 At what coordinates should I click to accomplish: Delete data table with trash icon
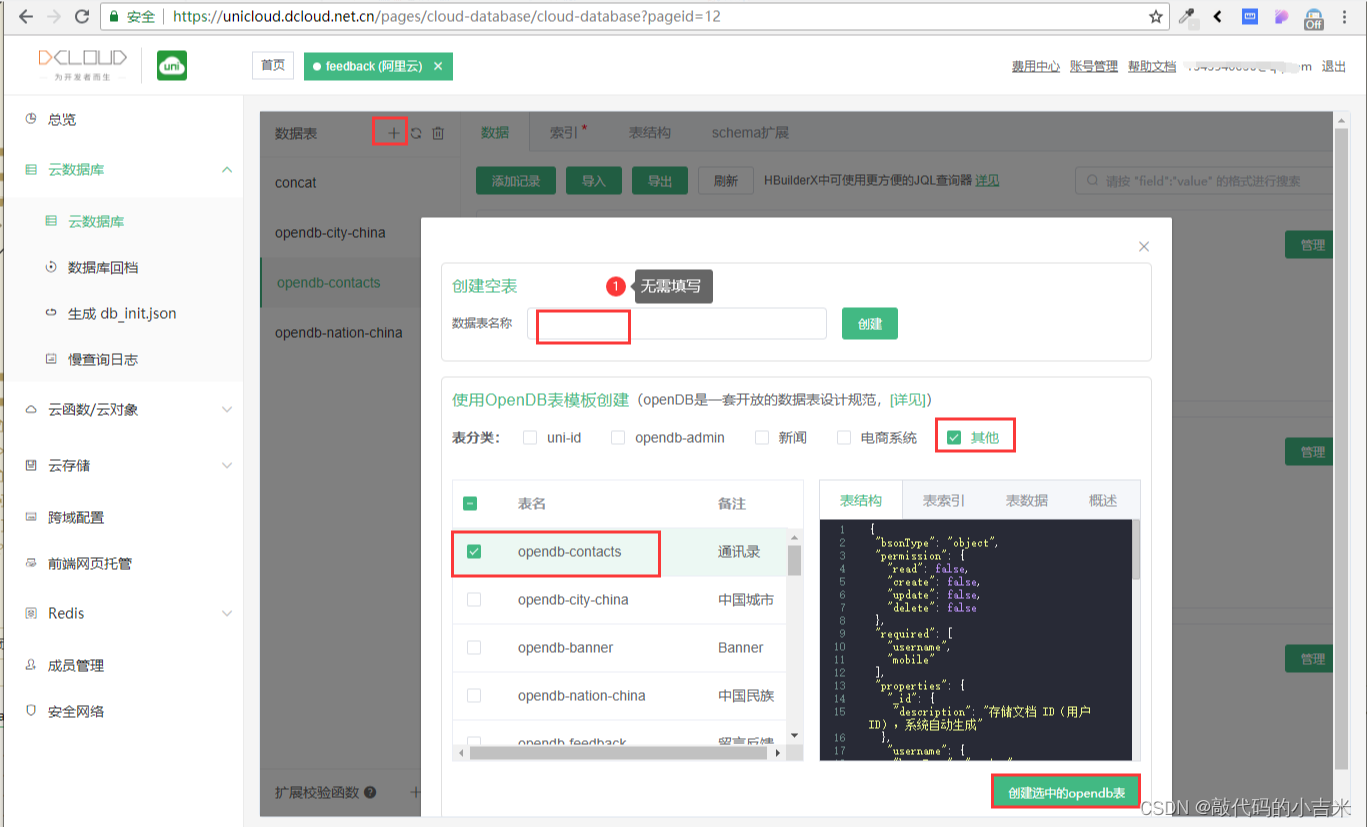tap(438, 133)
